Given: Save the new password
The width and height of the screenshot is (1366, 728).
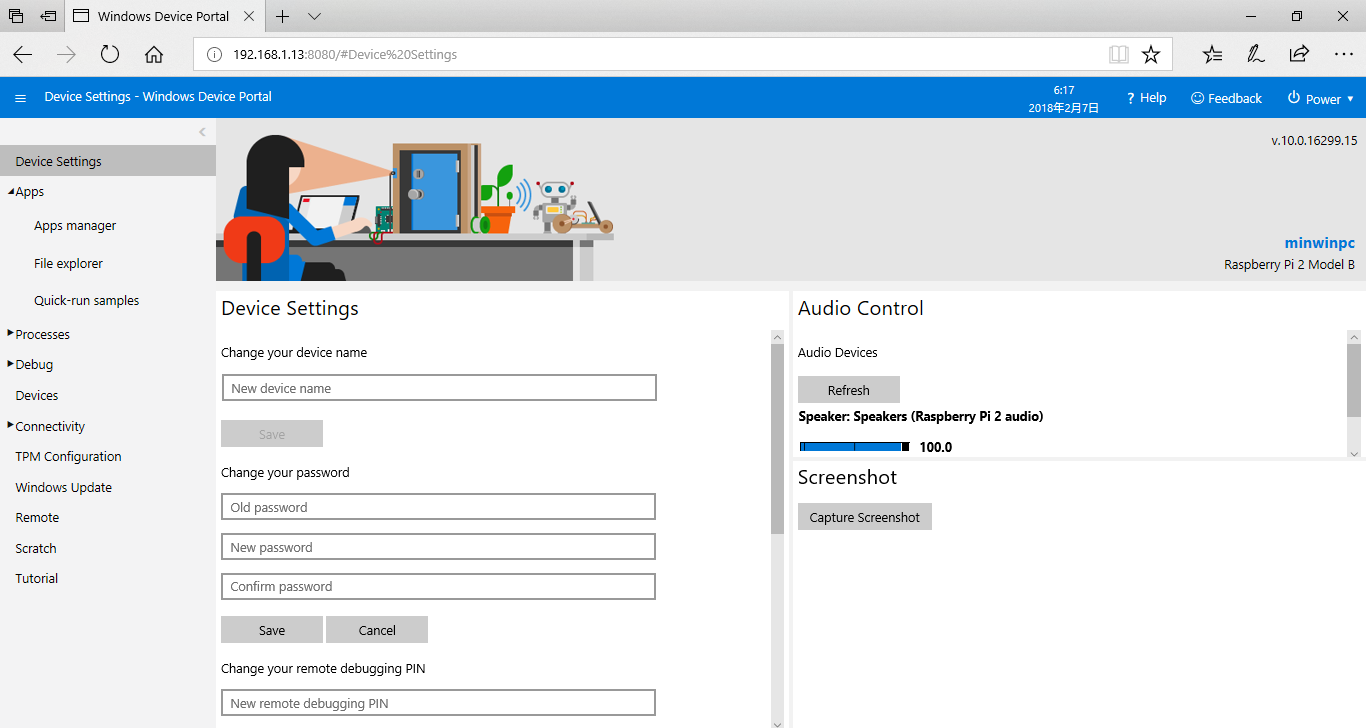Looking at the screenshot, I should [272, 630].
